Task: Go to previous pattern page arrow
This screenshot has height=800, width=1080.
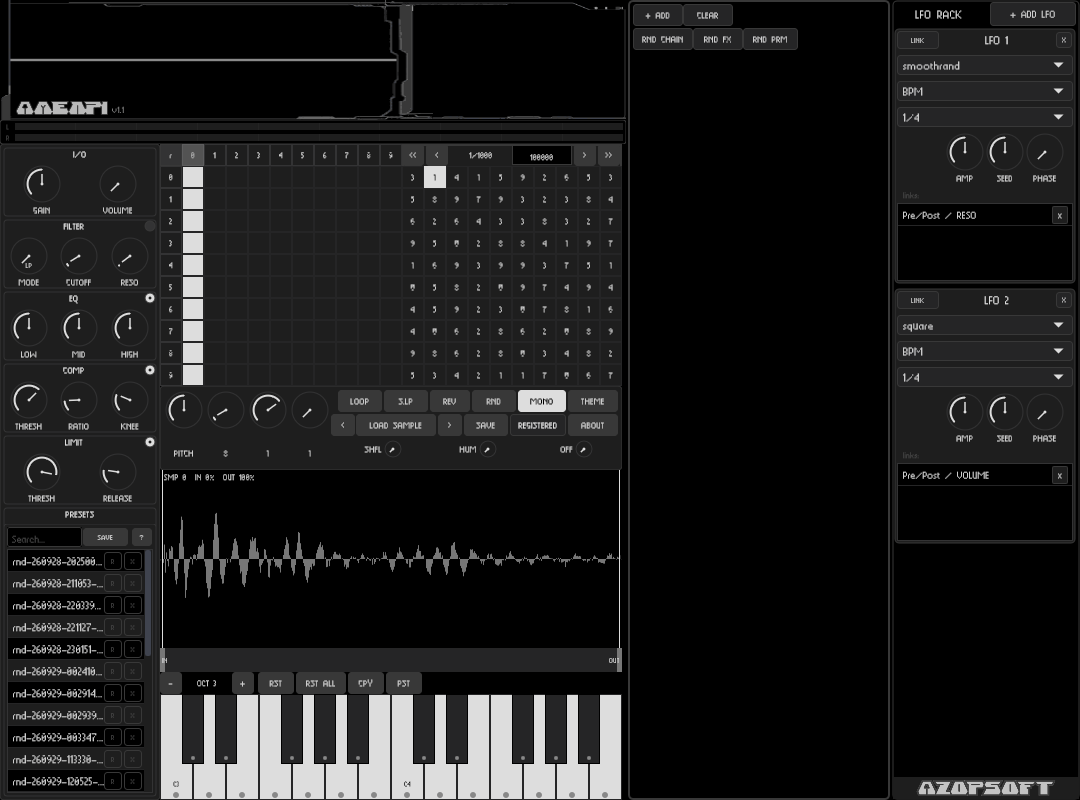Action: (x=436, y=156)
